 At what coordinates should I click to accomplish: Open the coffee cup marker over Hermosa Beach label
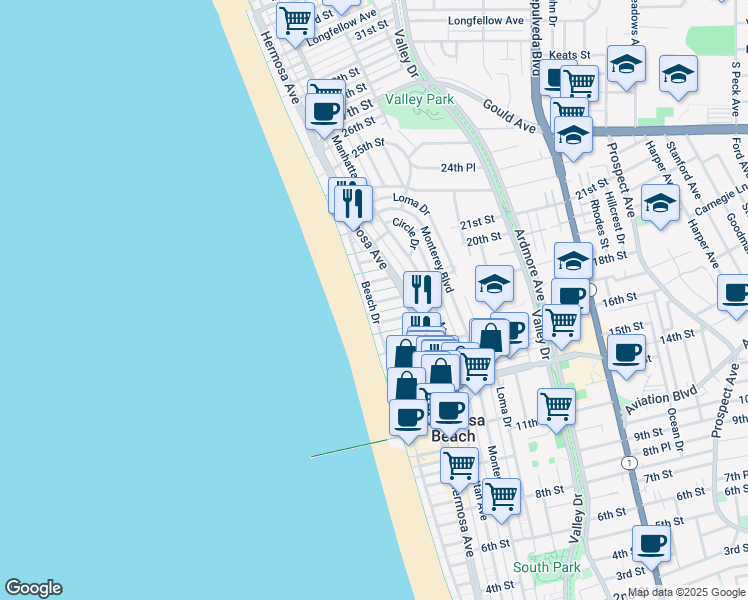click(x=449, y=412)
